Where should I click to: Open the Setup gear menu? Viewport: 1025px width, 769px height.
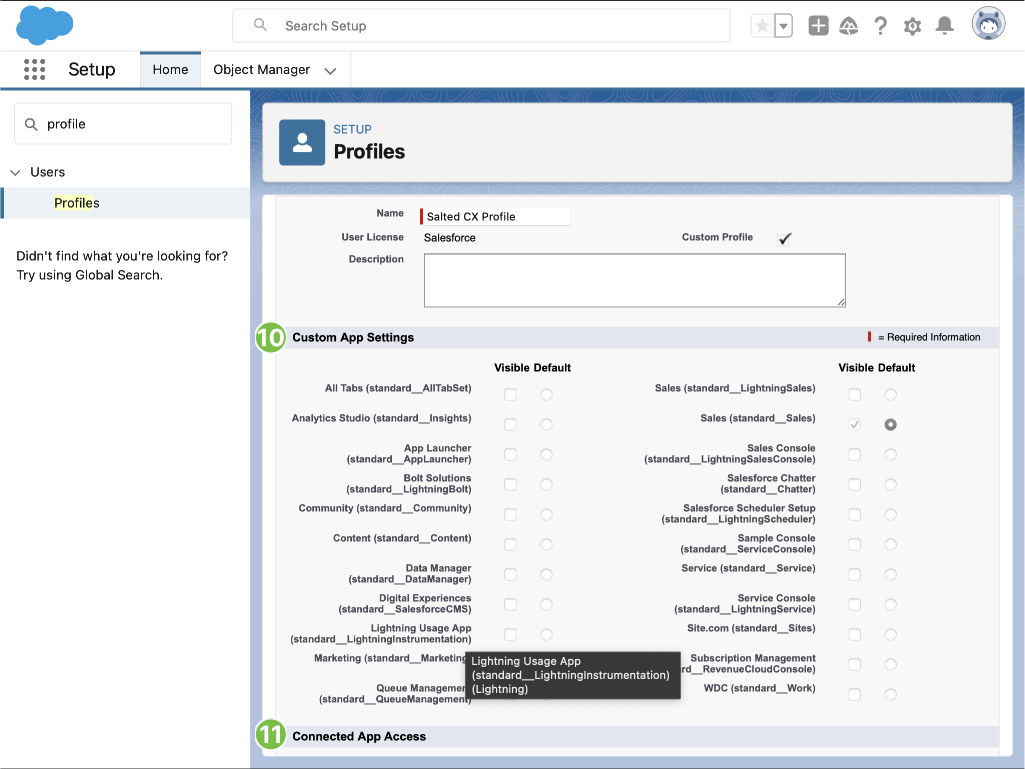point(912,26)
